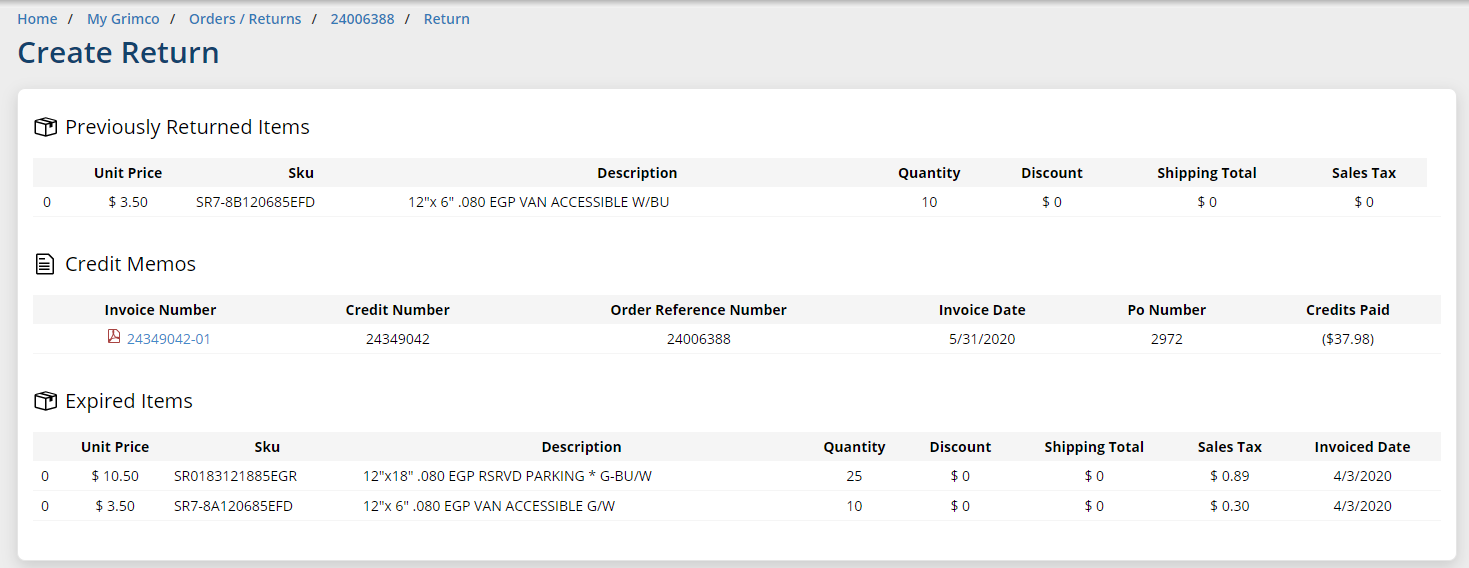Select the RSRVD PARKING item description
Viewport: 1469px width, 568px height.
[507, 476]
